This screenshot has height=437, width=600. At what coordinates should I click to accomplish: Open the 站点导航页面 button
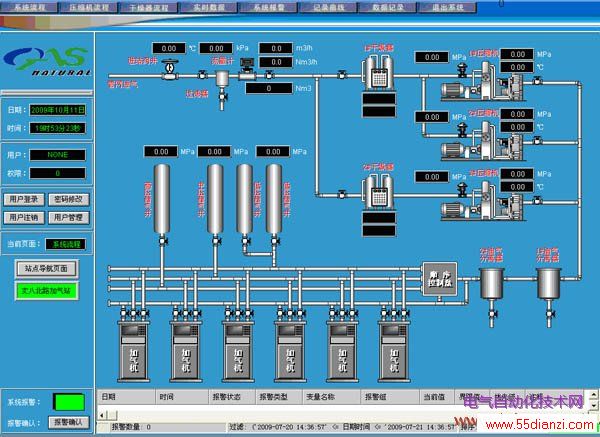pos(46,269)
